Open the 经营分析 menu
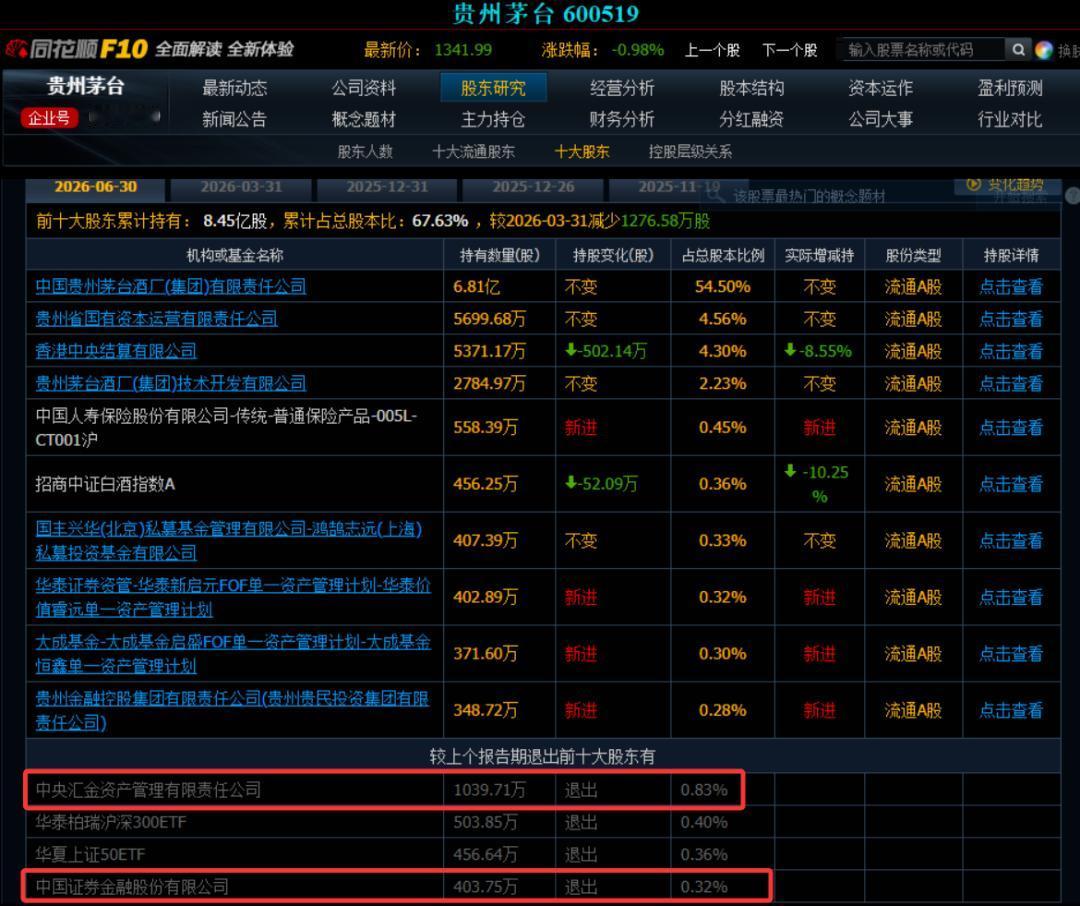Image resolution: width=1080 pixels, height=906 pixels. [x=622, y=88]
